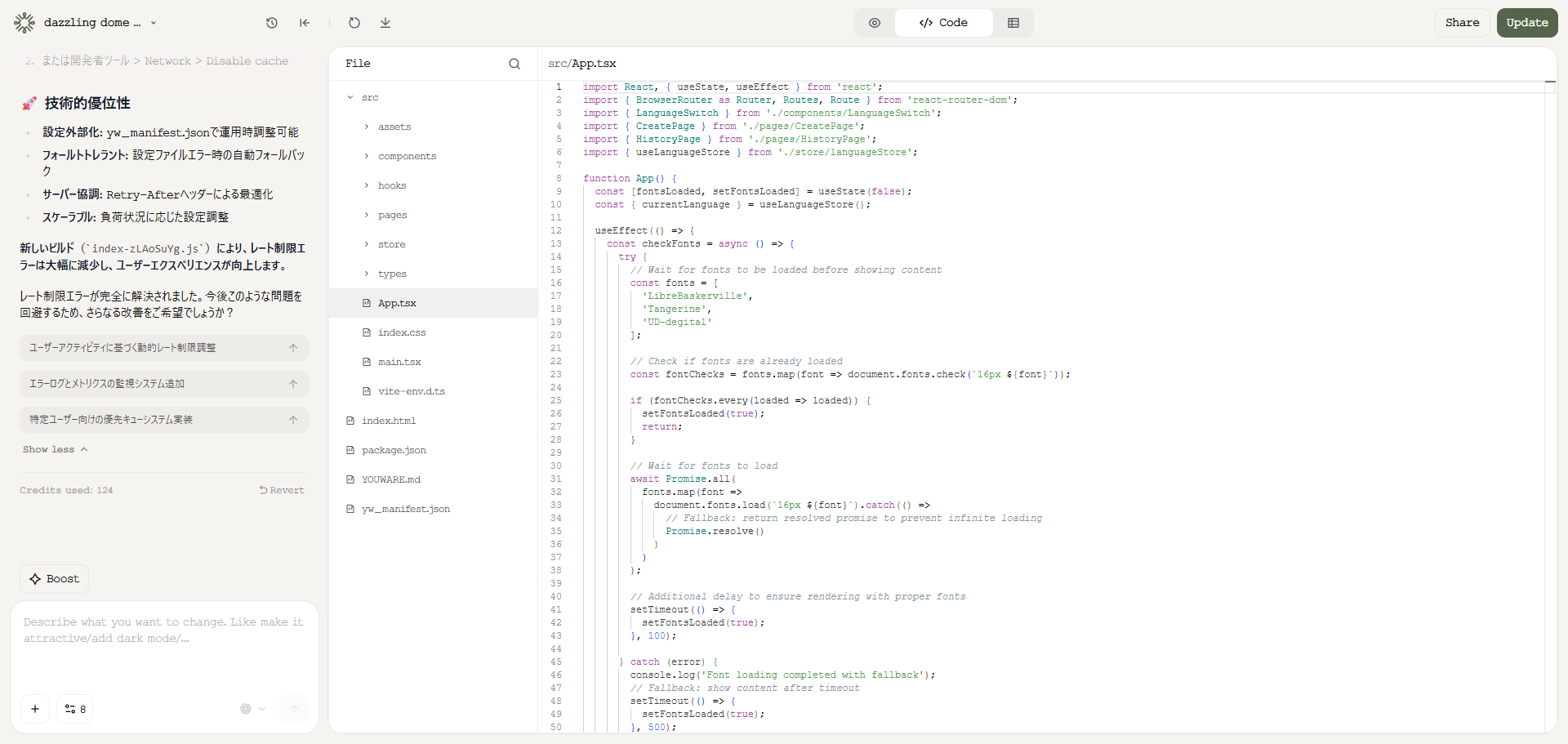
Task: Click the Revert link
Action: pos(282,490)
